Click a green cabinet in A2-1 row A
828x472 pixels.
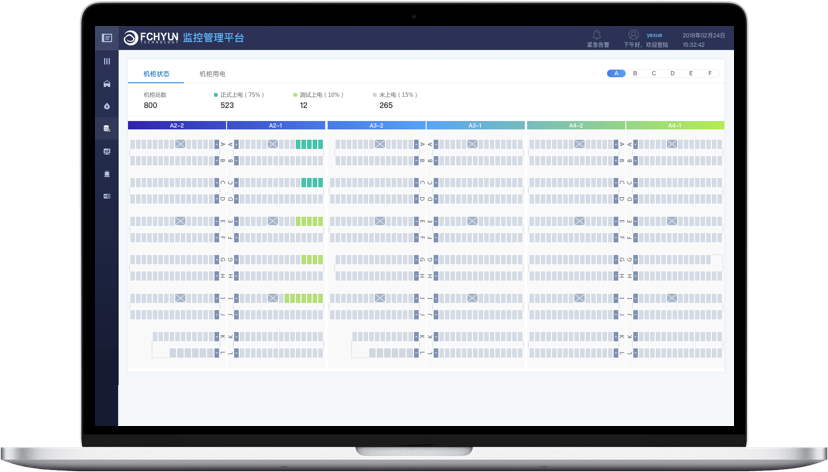pos(309,144)
